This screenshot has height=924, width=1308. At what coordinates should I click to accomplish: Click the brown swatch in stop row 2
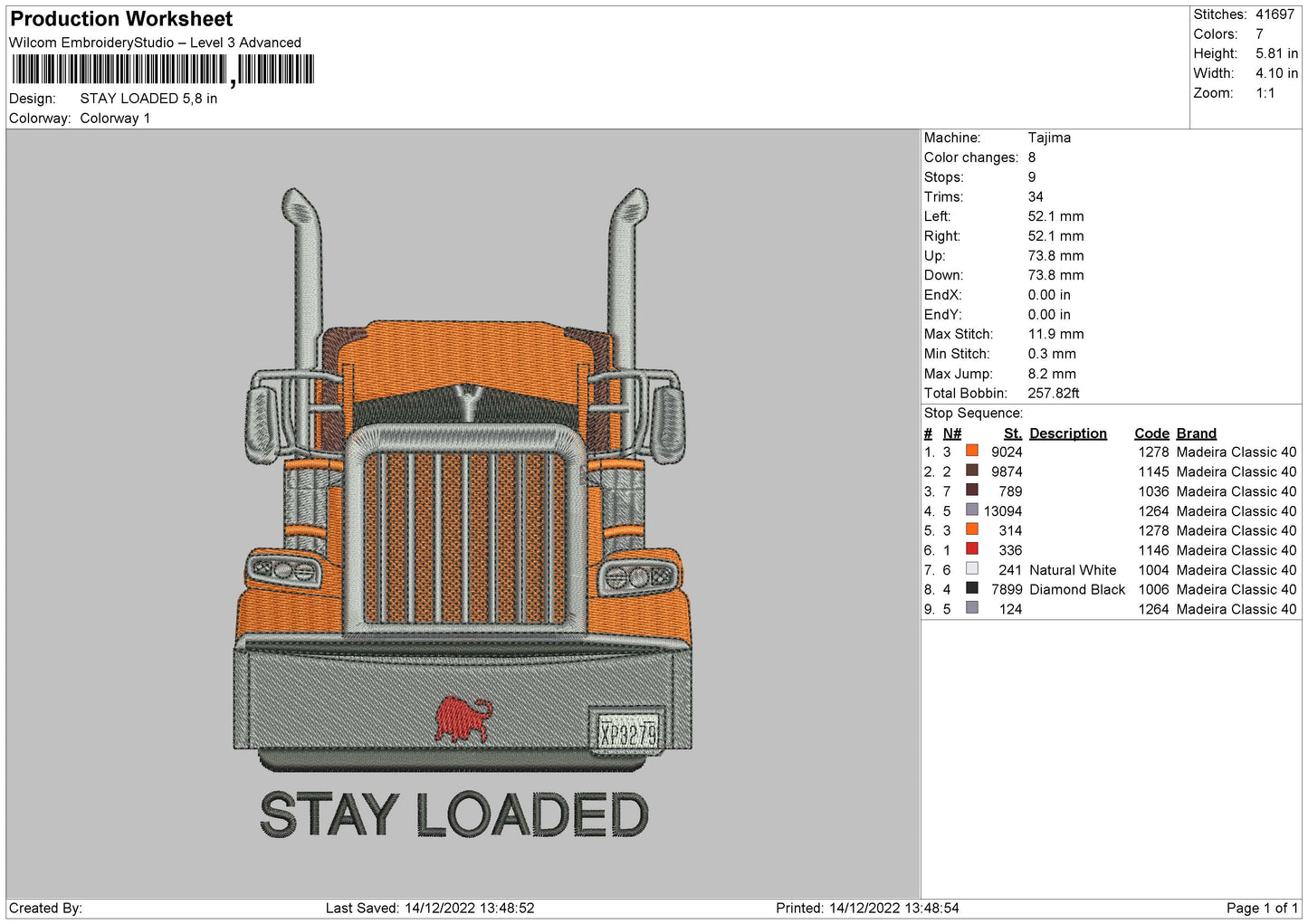[972, 471]
